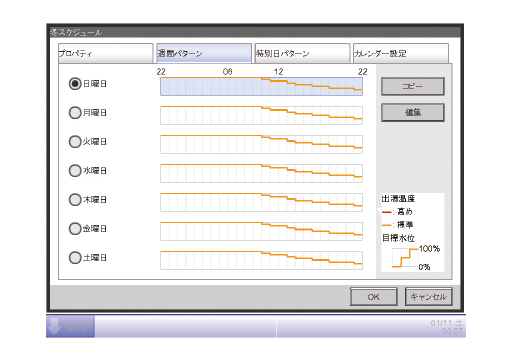512x360 pixels.
Task: Switch to the 週間パターン tab
Action: [x=204, y=53]
